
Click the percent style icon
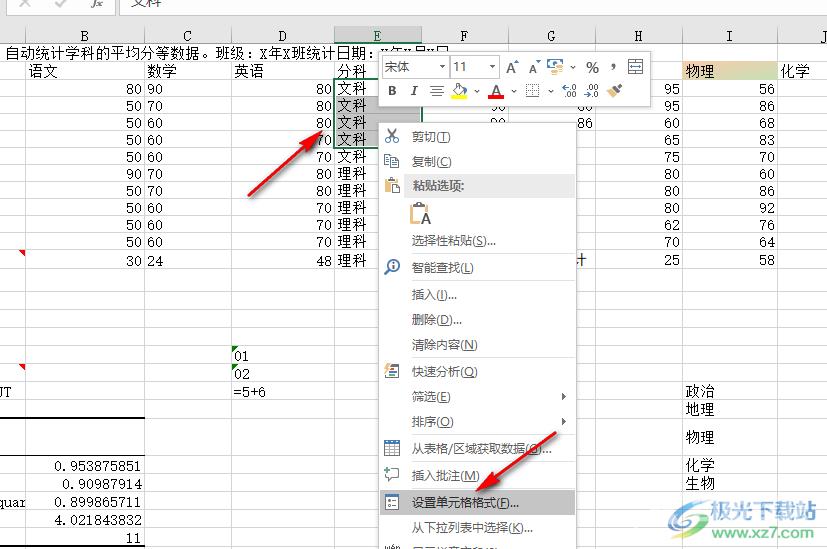592,68
